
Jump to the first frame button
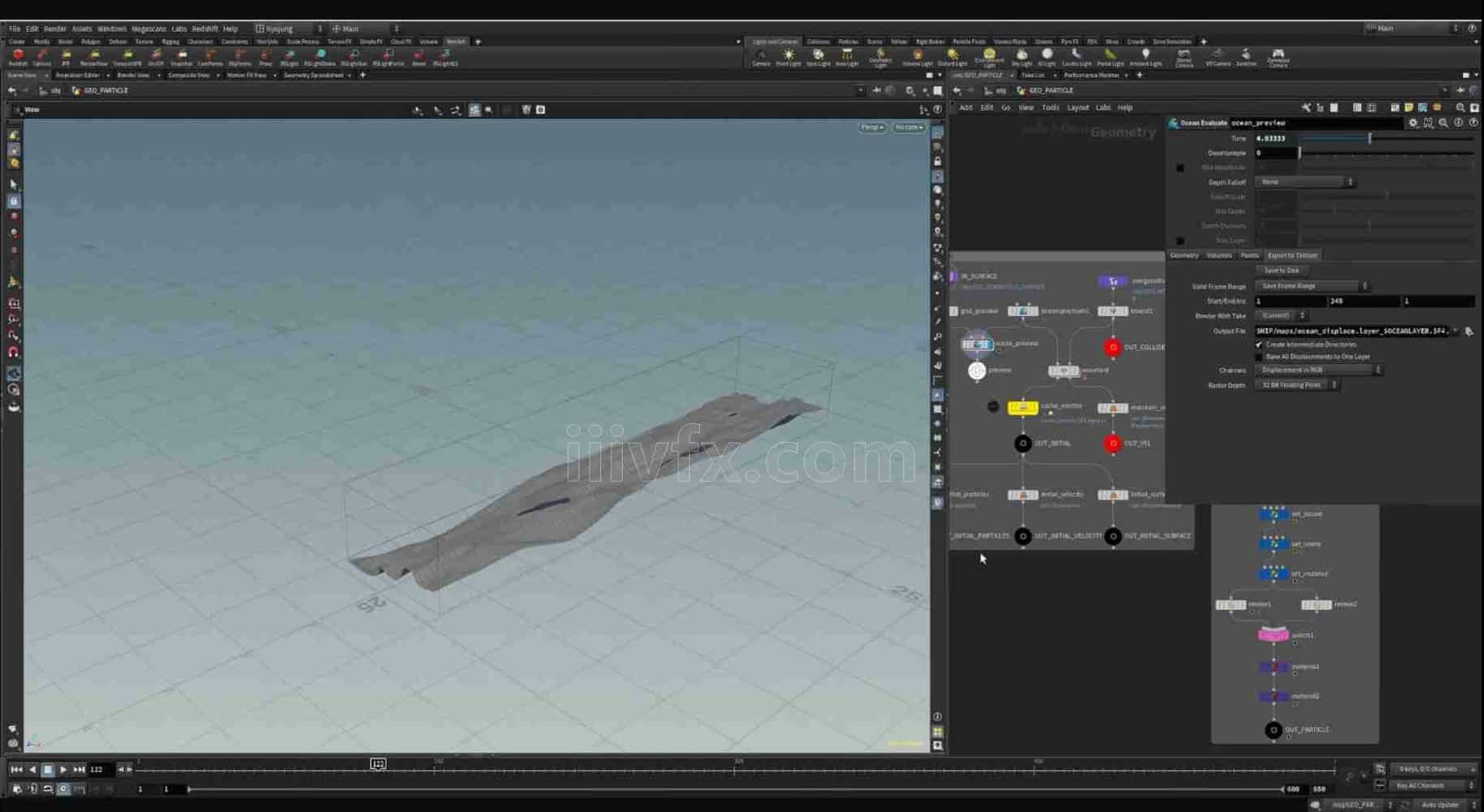(x=16, y=769)
